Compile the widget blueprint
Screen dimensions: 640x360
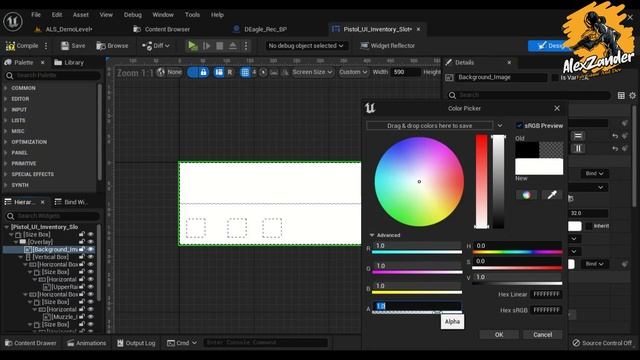pyautogui.click(x=22, y=46)
